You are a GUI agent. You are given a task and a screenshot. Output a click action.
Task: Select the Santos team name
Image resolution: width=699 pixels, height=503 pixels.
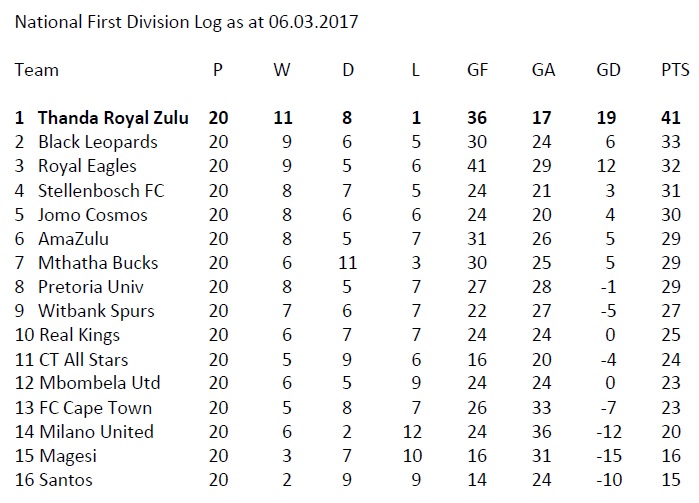[x=65, y=480]
